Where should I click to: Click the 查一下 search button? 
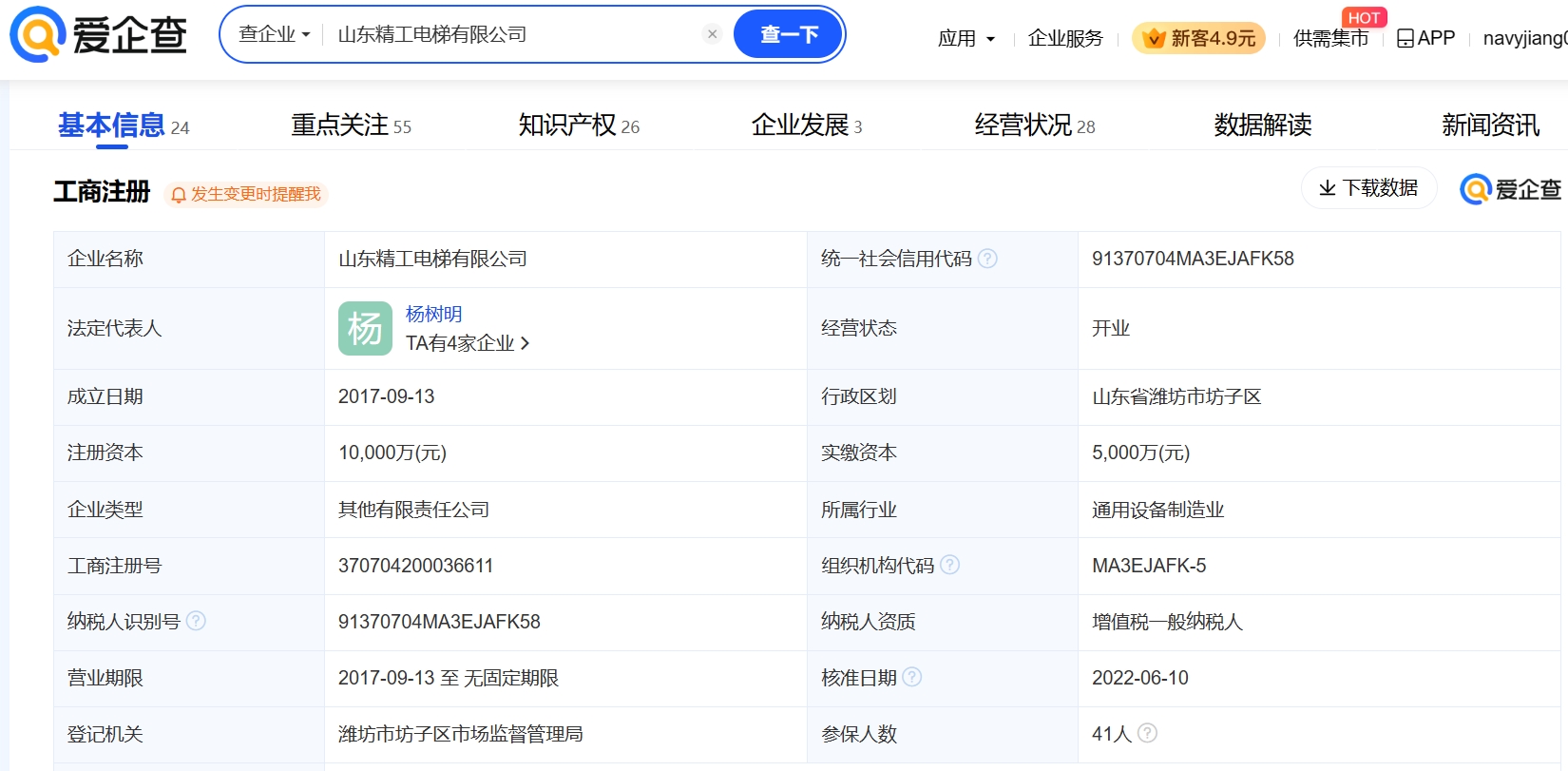point(789,34)
